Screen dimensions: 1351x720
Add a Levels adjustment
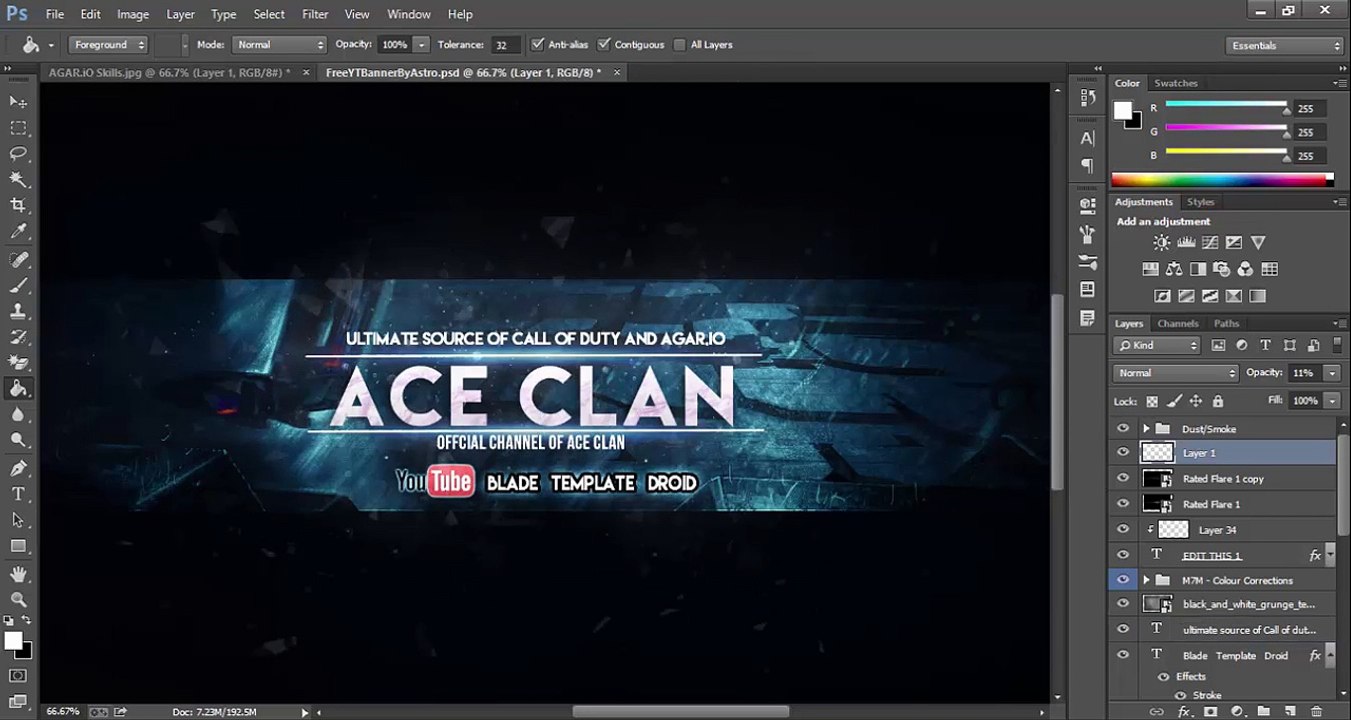[x=1186, y=243]
